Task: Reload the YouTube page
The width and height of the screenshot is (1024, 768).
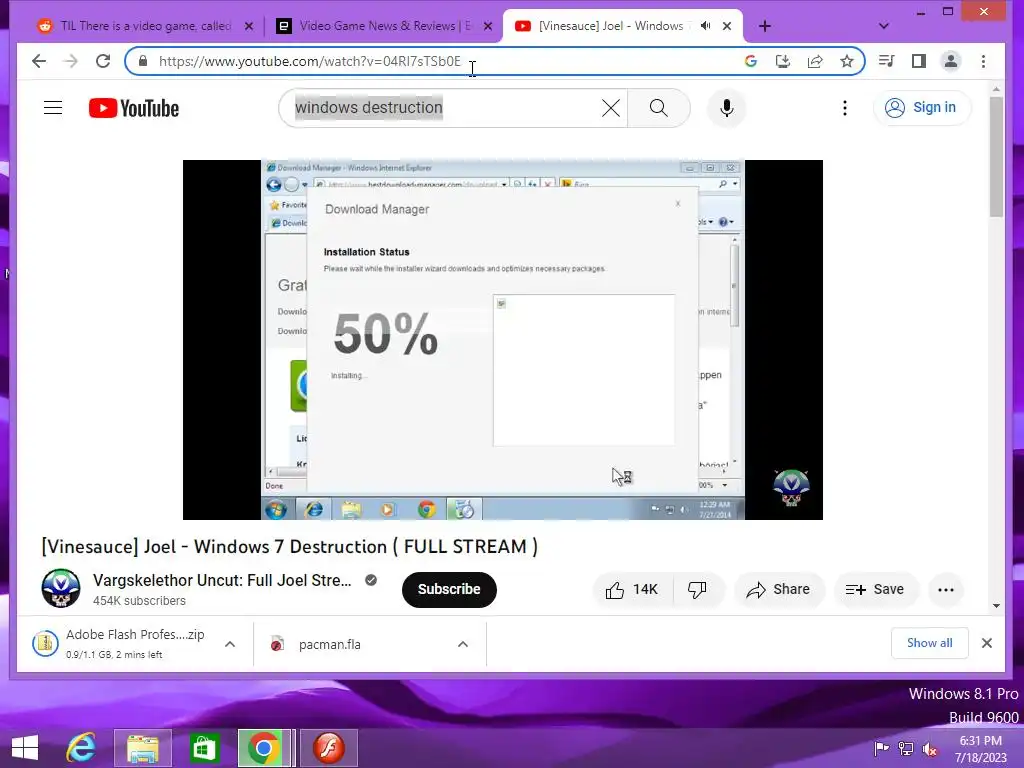Action: point(103,61)
